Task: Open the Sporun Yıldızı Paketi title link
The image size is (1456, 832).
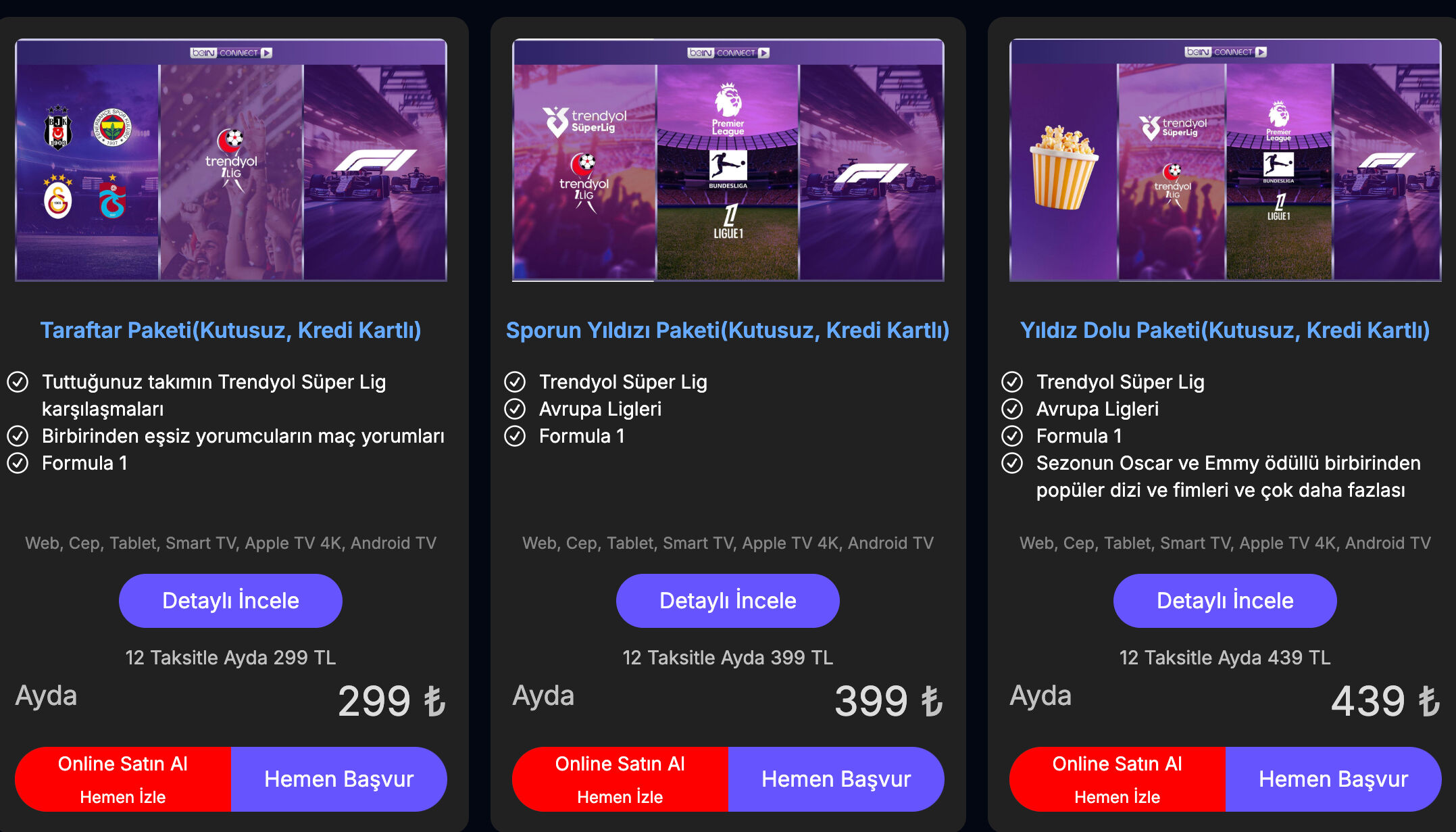Action: (728, 330)
